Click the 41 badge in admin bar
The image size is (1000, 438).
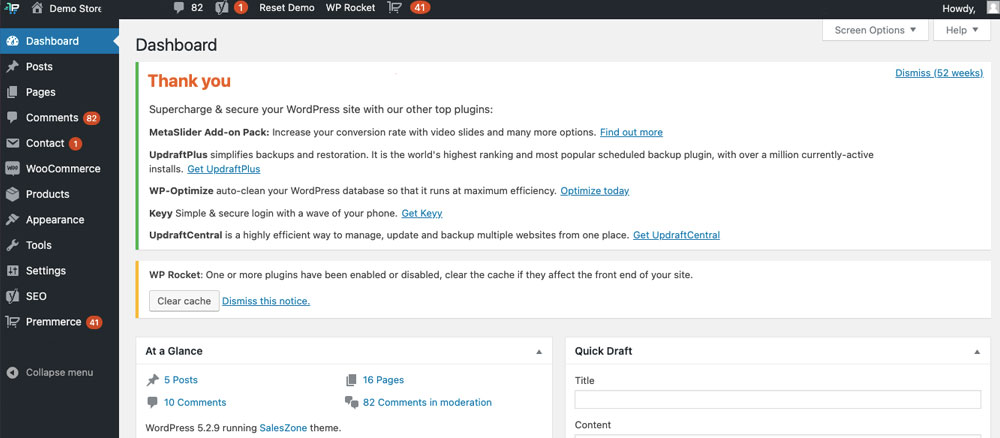(x=419, y=8)
